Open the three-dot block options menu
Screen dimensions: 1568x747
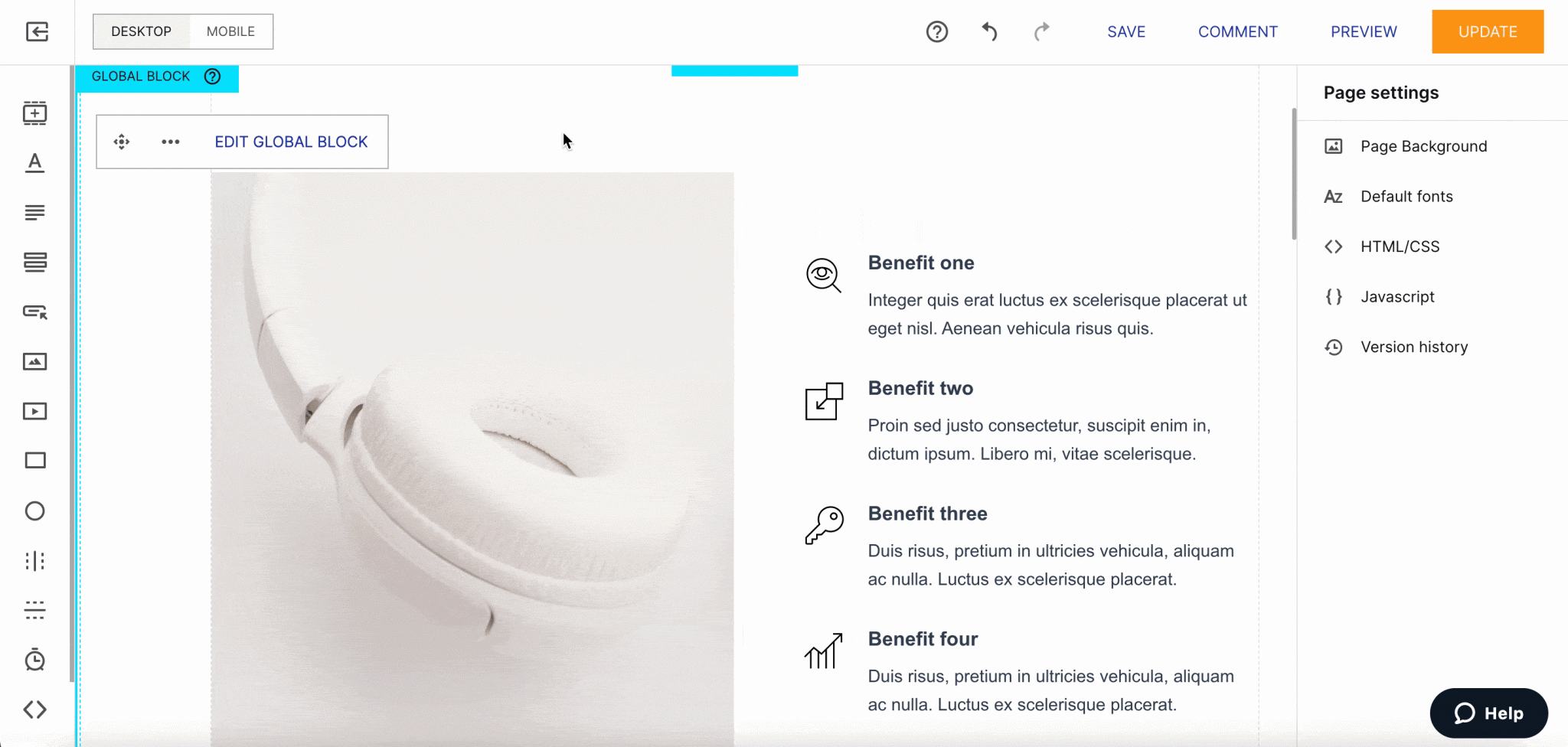click(170, 142)
